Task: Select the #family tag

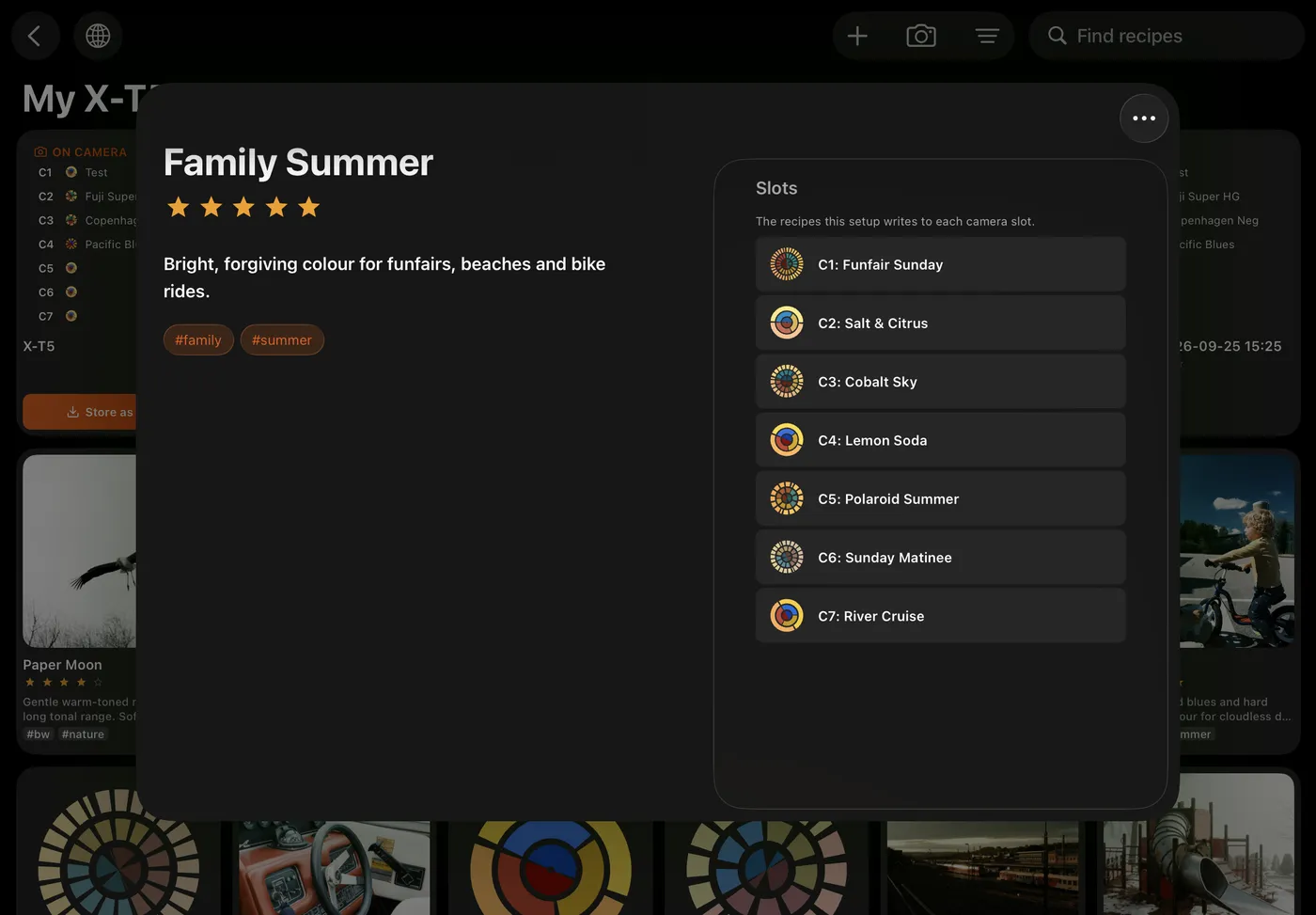Action: coord(198,340)
